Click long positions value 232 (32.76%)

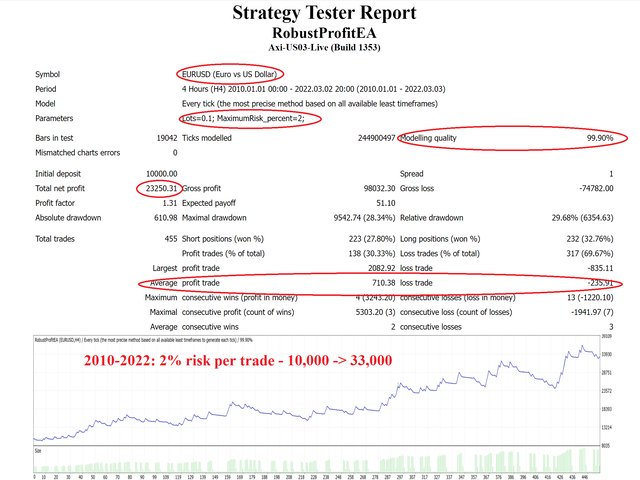tap(590, 239)
